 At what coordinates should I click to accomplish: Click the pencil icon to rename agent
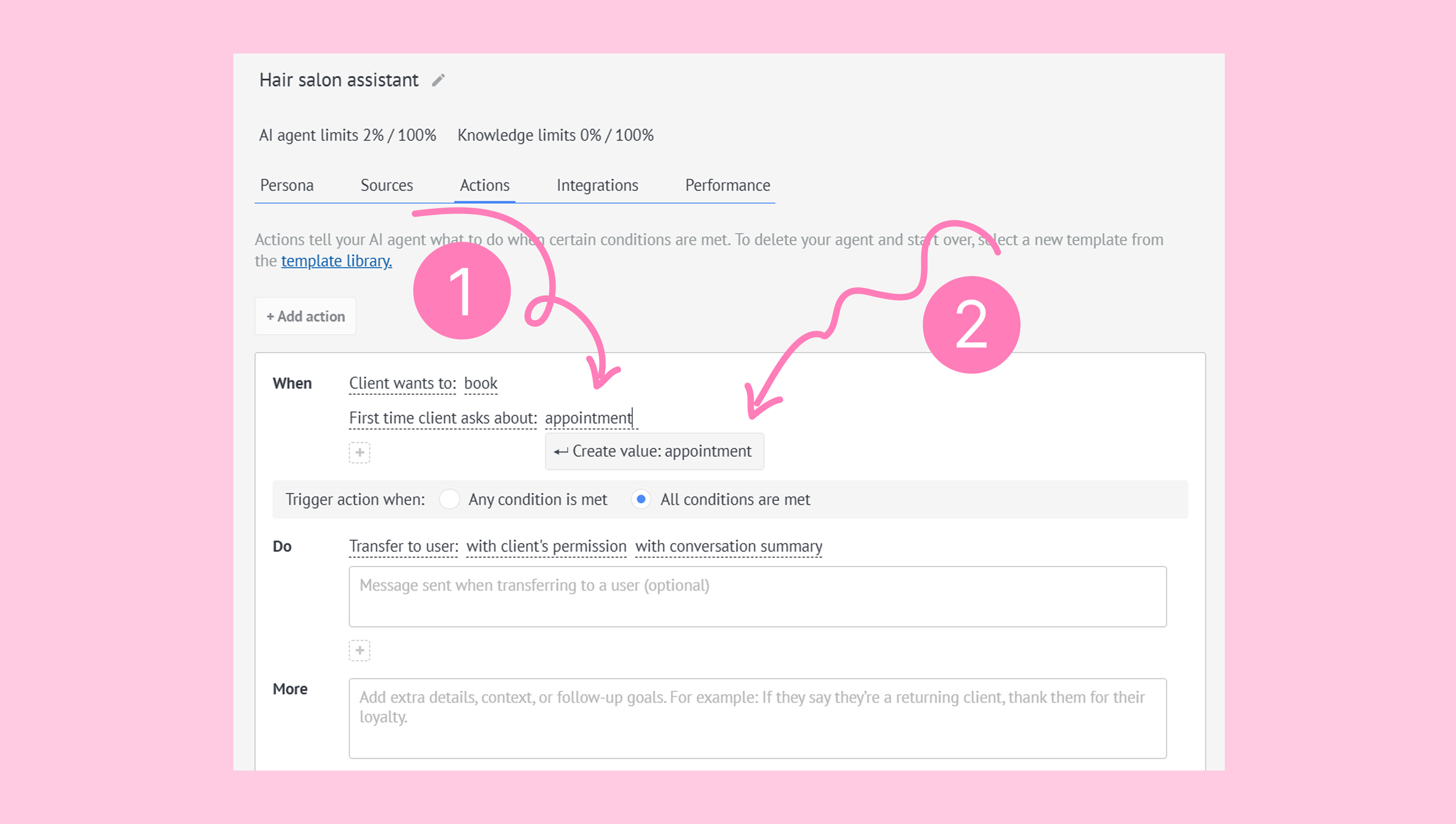(x=438, y=80)
